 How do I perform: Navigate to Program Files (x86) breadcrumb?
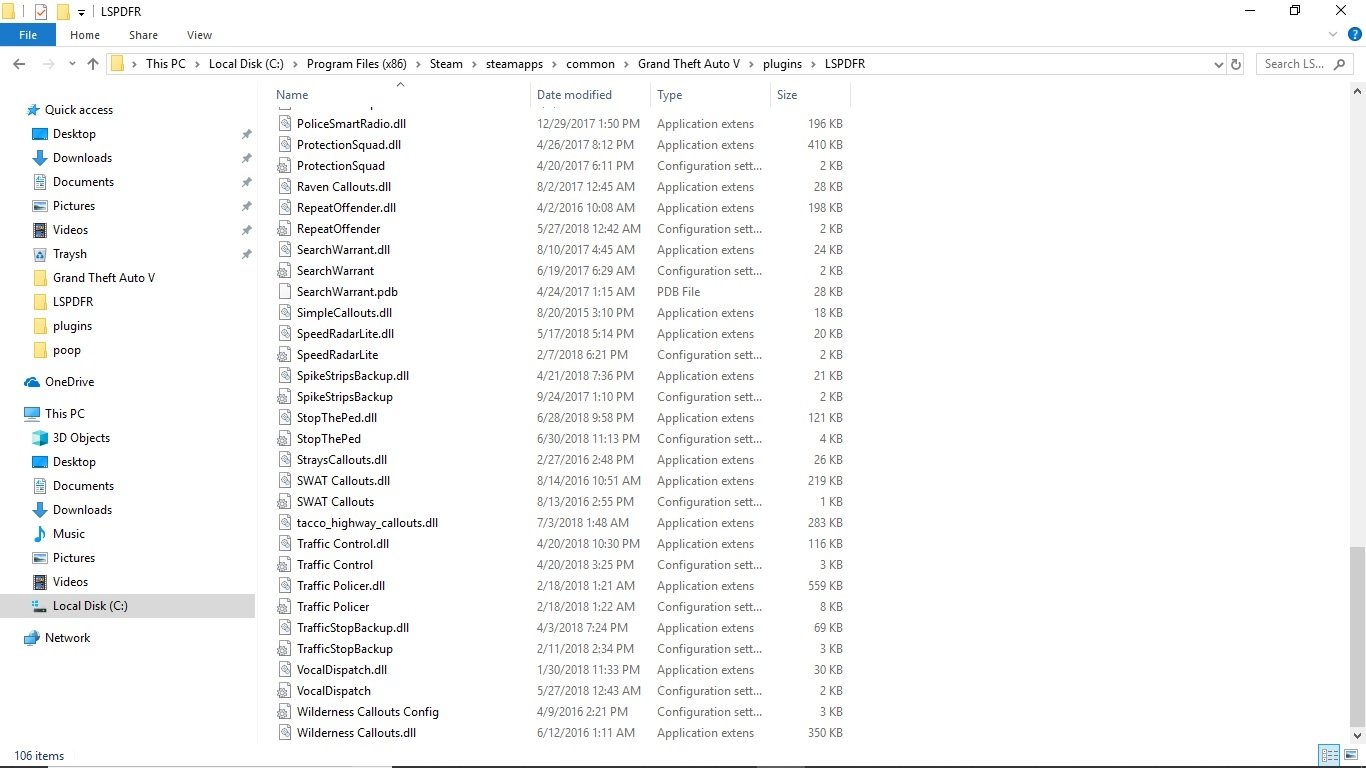point(357,64)
